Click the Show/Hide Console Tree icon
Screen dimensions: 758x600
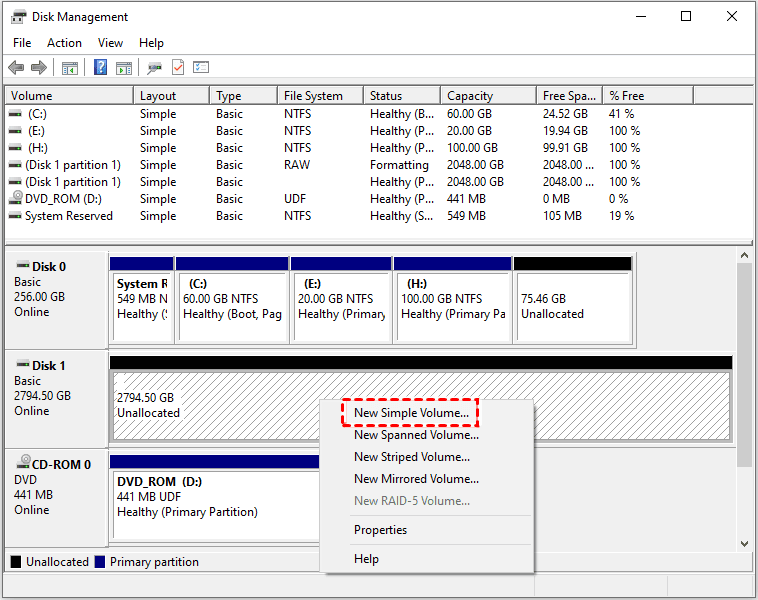tap(69, 68)
